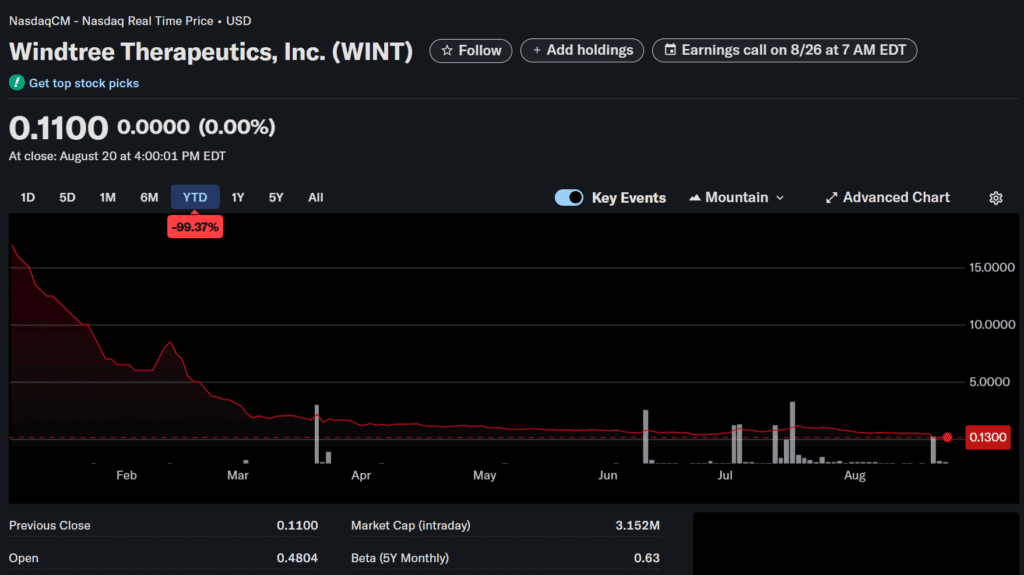Click the Advanced Chart expand arrows icon
Screen dimensions: 1024x575
click(831, 197)
